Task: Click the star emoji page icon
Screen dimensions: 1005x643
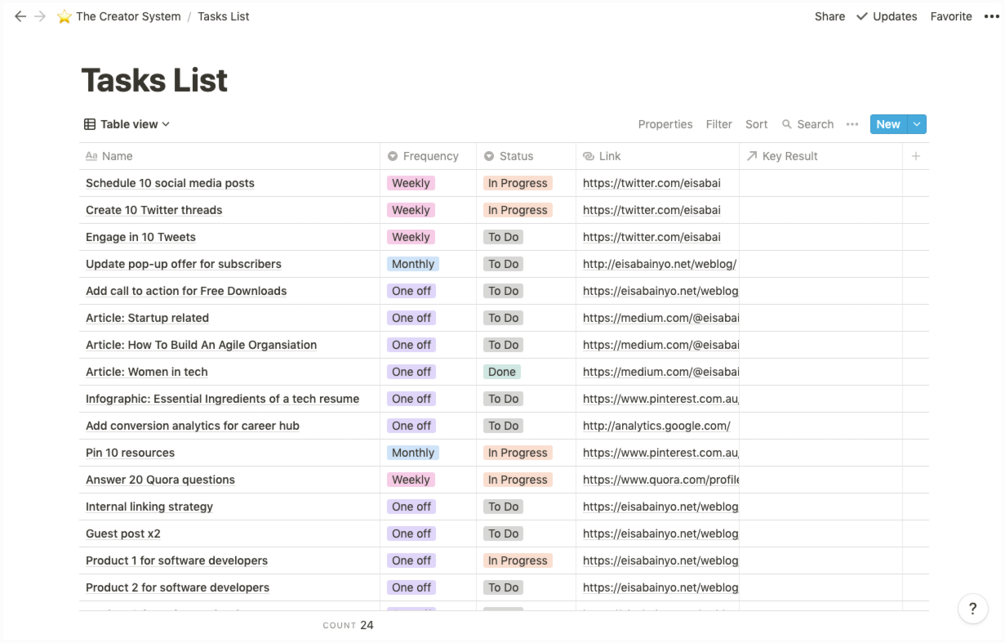Action: click(64, 17)
